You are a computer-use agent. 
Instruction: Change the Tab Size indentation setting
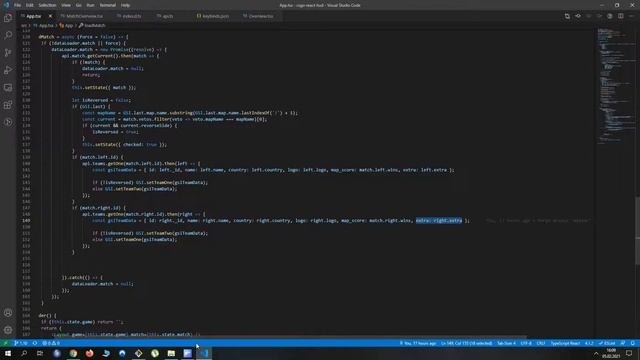tap(506, 343)
